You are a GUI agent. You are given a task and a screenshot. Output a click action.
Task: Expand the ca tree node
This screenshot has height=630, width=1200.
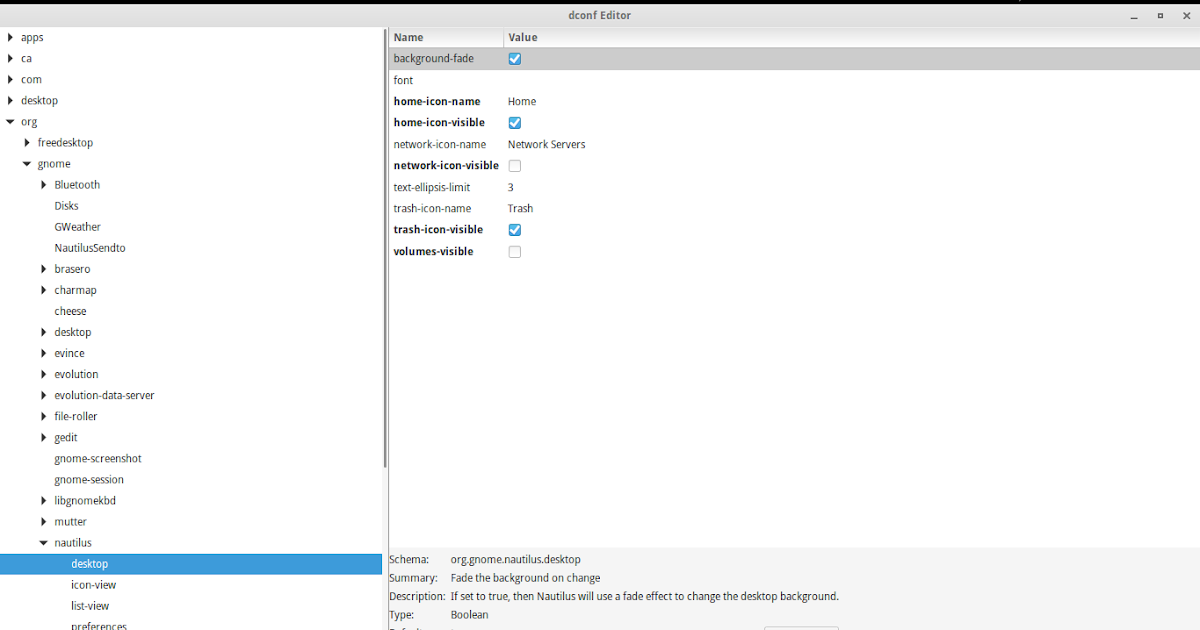10,58
